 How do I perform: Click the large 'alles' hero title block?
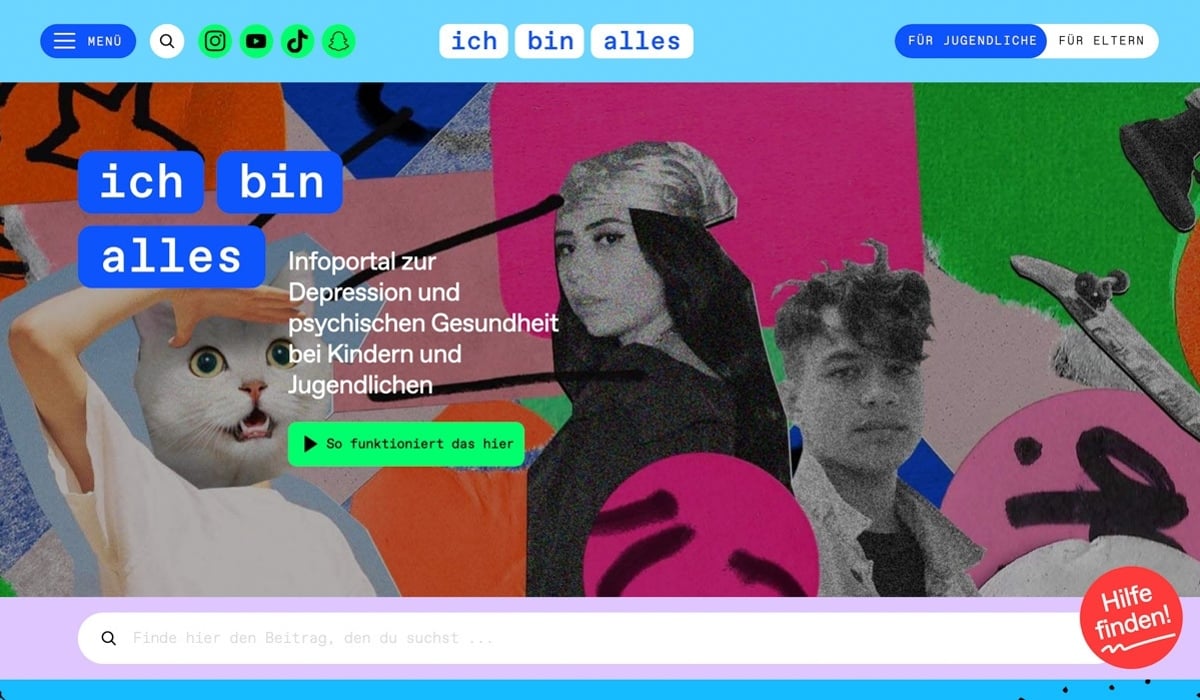coord(171,257)
